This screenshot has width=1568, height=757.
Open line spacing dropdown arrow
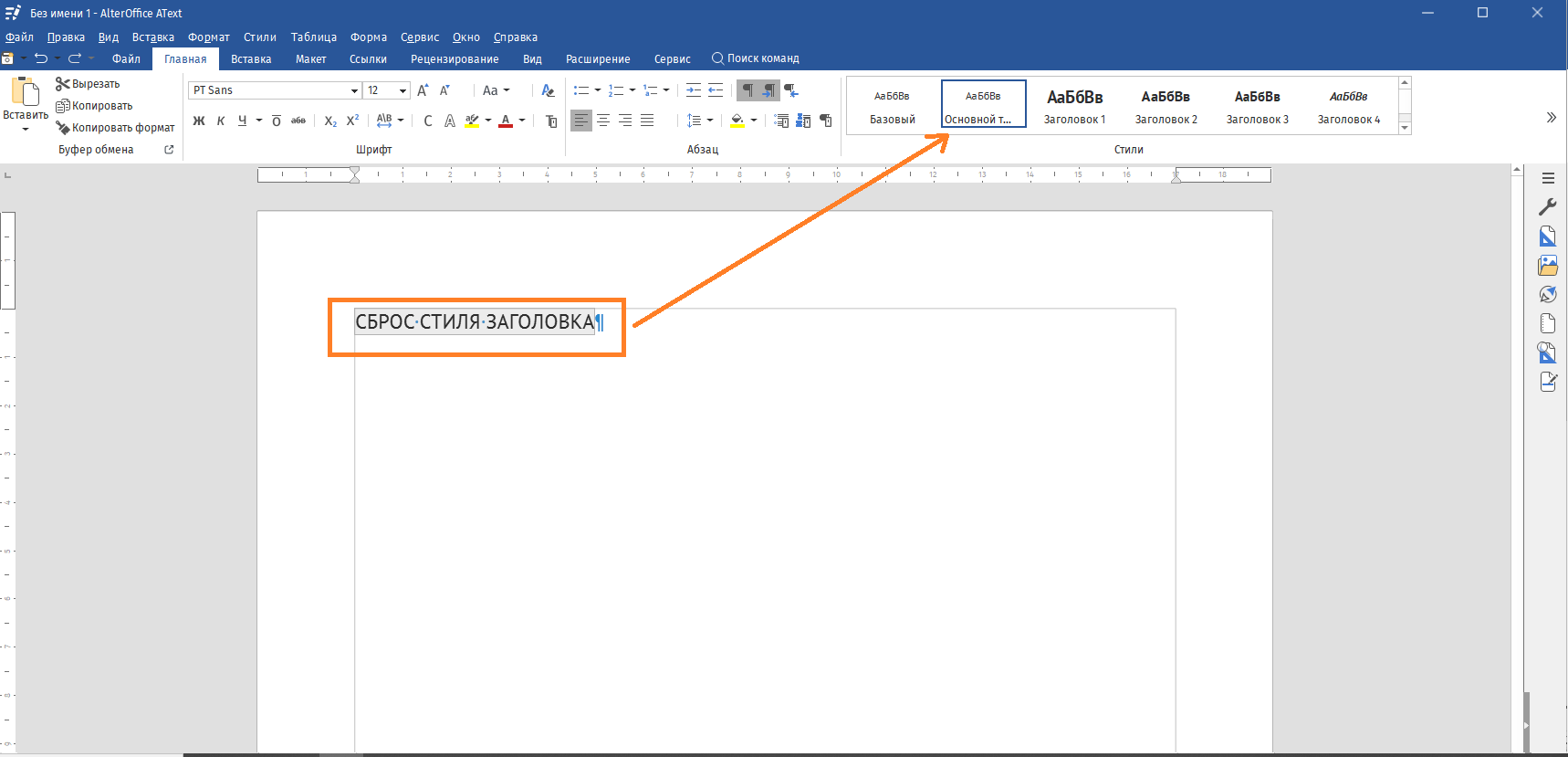coord(710,121)
